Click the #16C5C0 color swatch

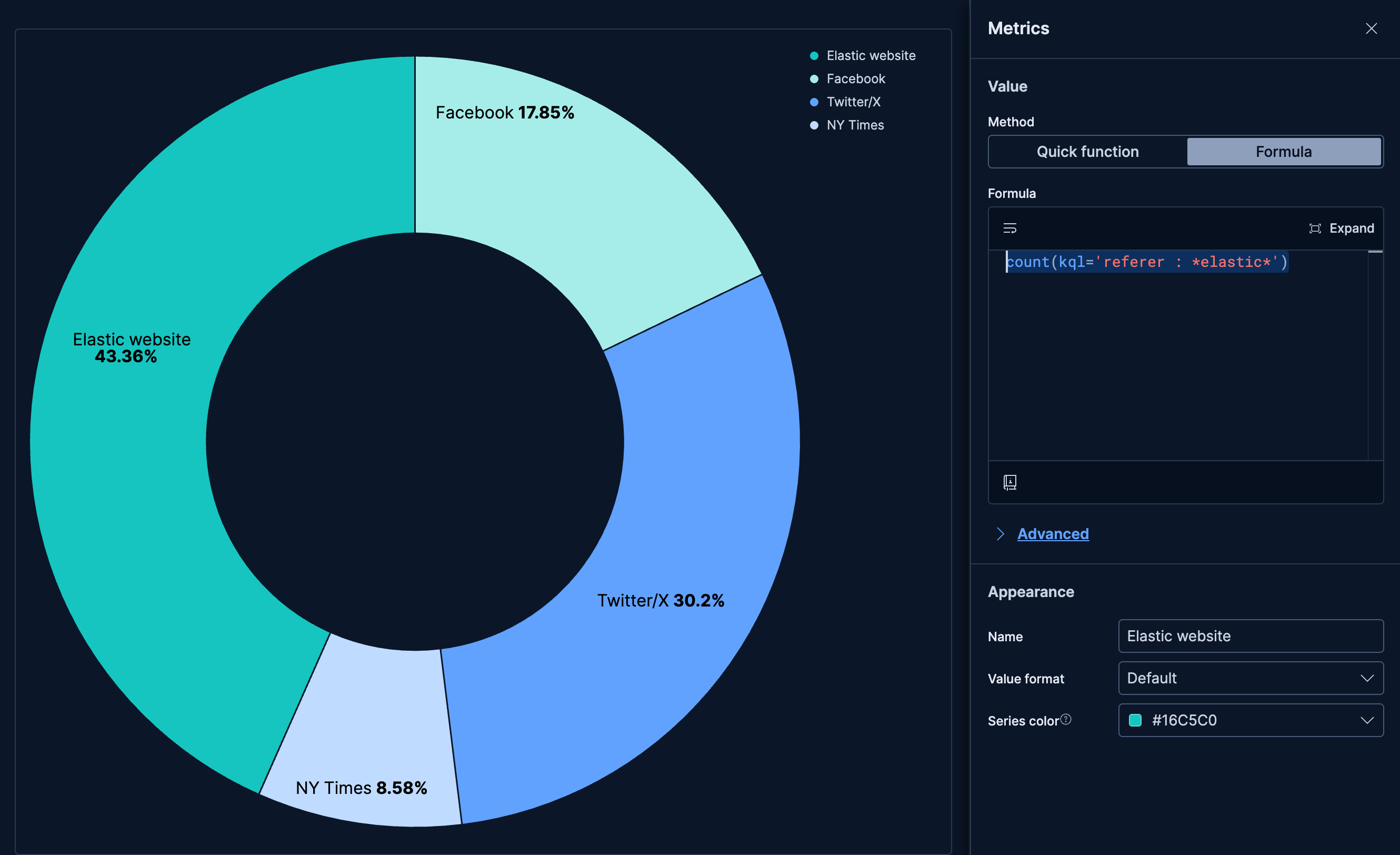pos(1135,720)
